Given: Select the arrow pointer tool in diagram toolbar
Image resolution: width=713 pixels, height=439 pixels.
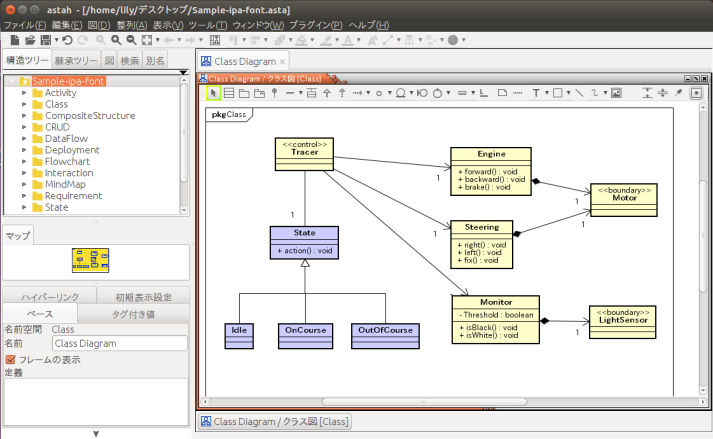Looking at the screenshot, I should [213, 93].
